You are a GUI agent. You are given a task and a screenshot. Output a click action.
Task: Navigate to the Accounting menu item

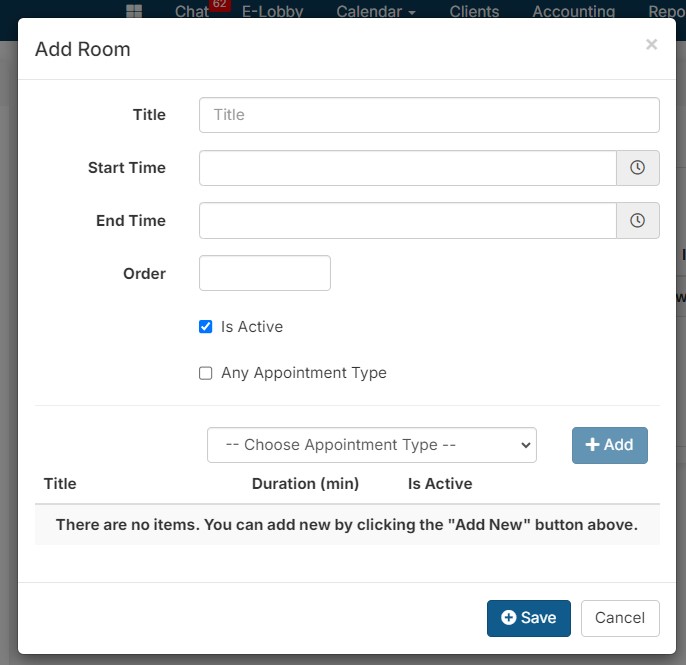point(573,12)
